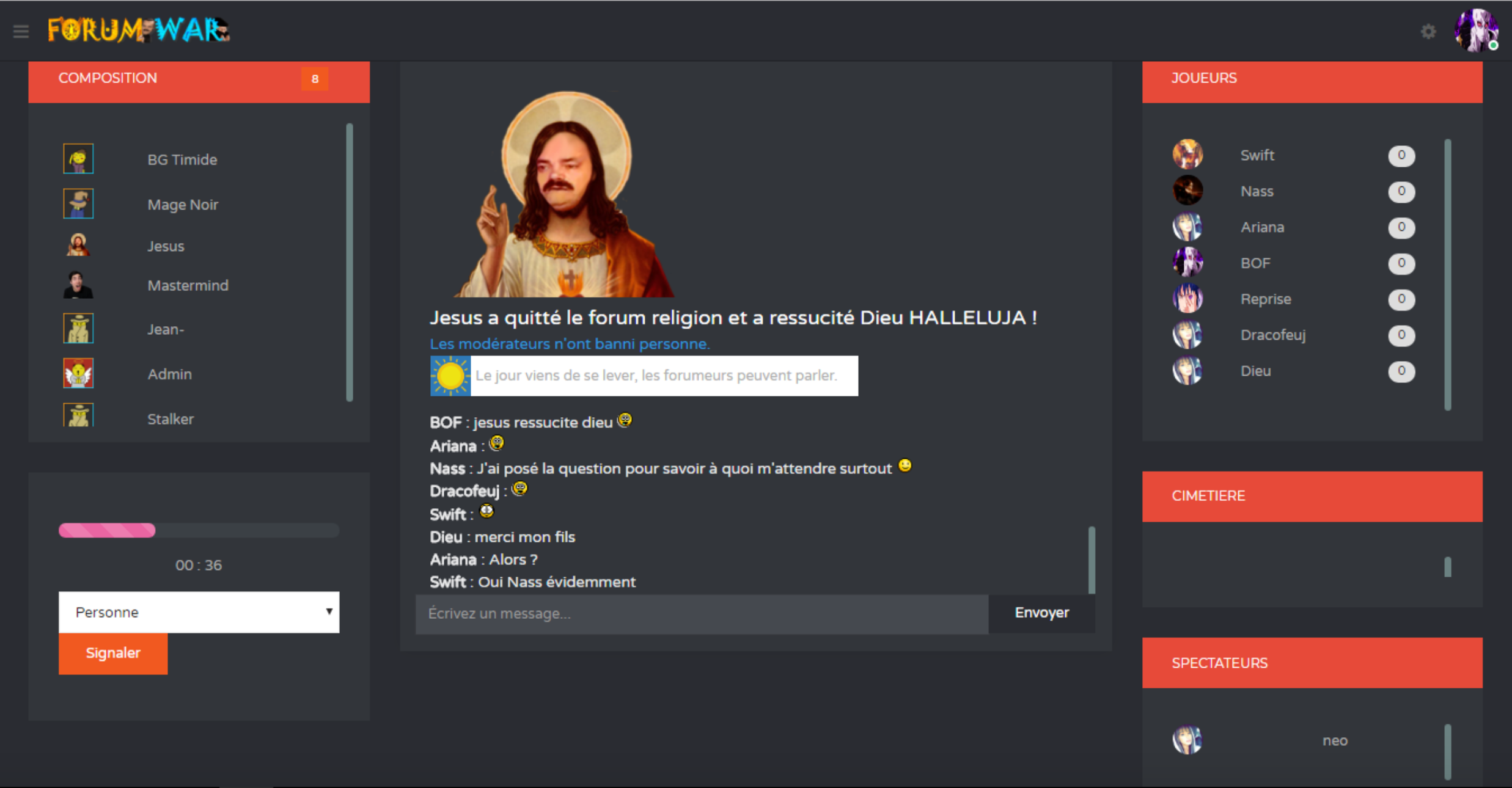Image resolution: width=1512 pixels, height=788 pixels.
Task: Click the BG Timide role icon
Action: click(x=78, y=159)
